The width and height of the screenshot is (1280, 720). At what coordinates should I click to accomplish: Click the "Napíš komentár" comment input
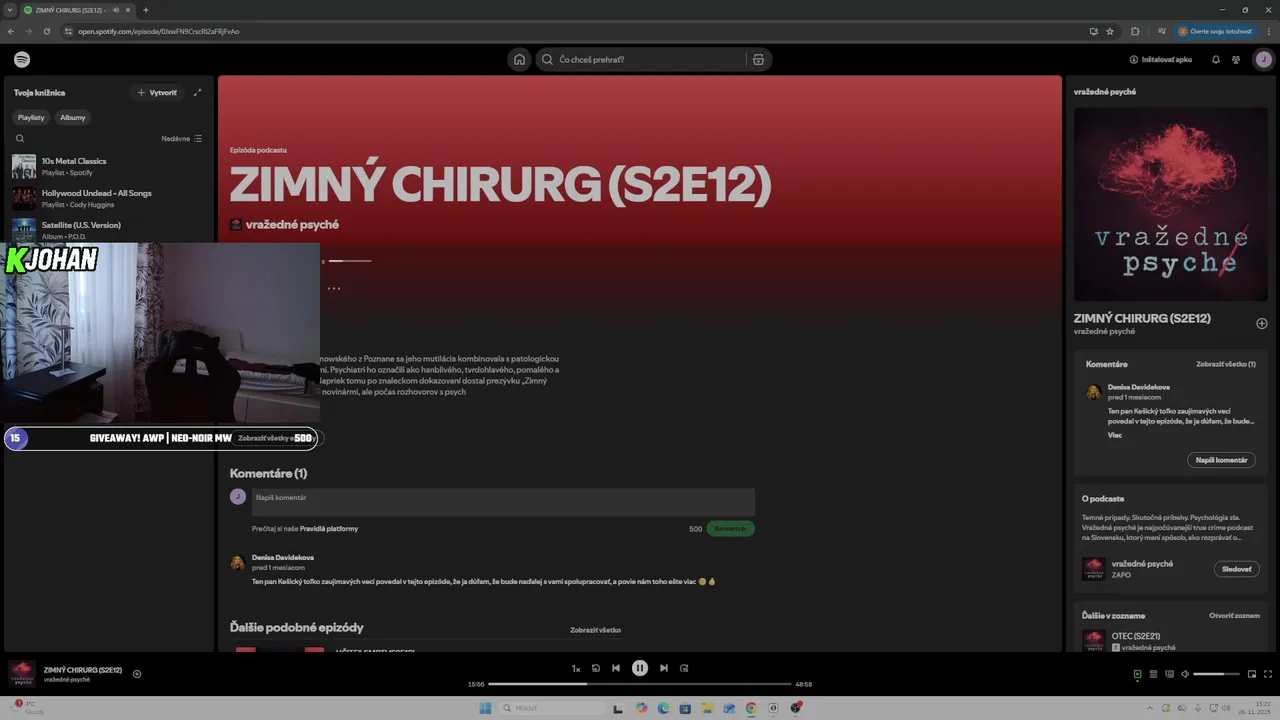coord(503,501)
